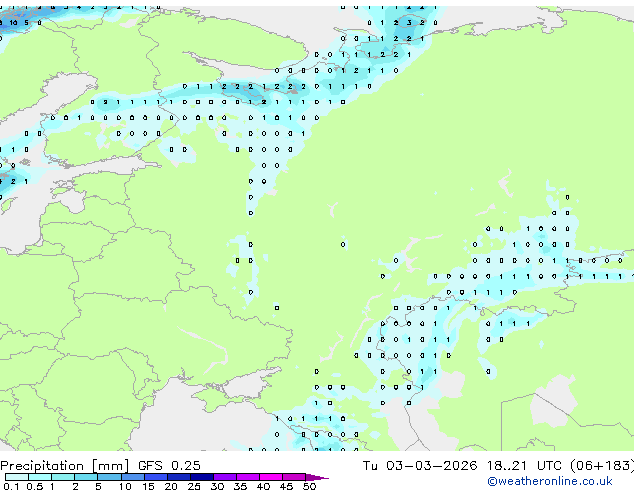Click the "GFS 0.25" model label

tap(169, 466)
